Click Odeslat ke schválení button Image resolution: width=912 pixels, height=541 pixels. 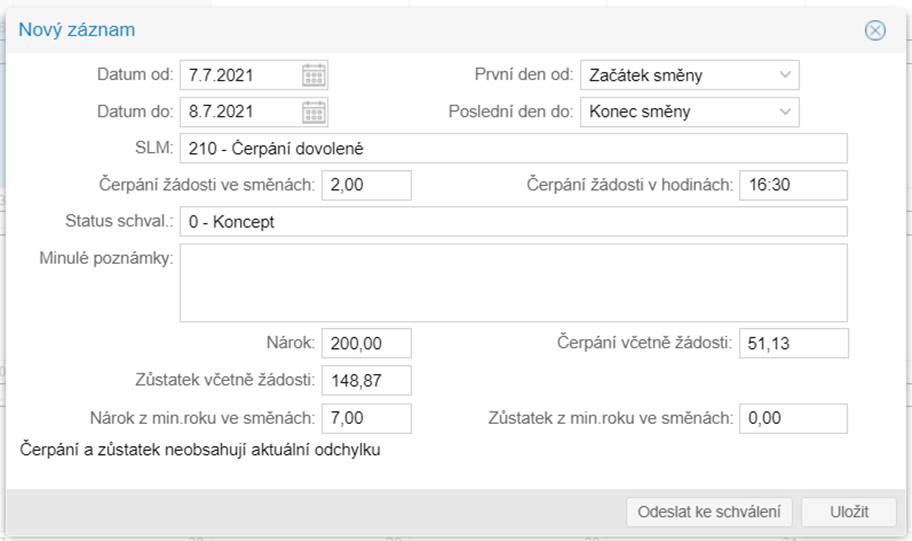point(709,512)
